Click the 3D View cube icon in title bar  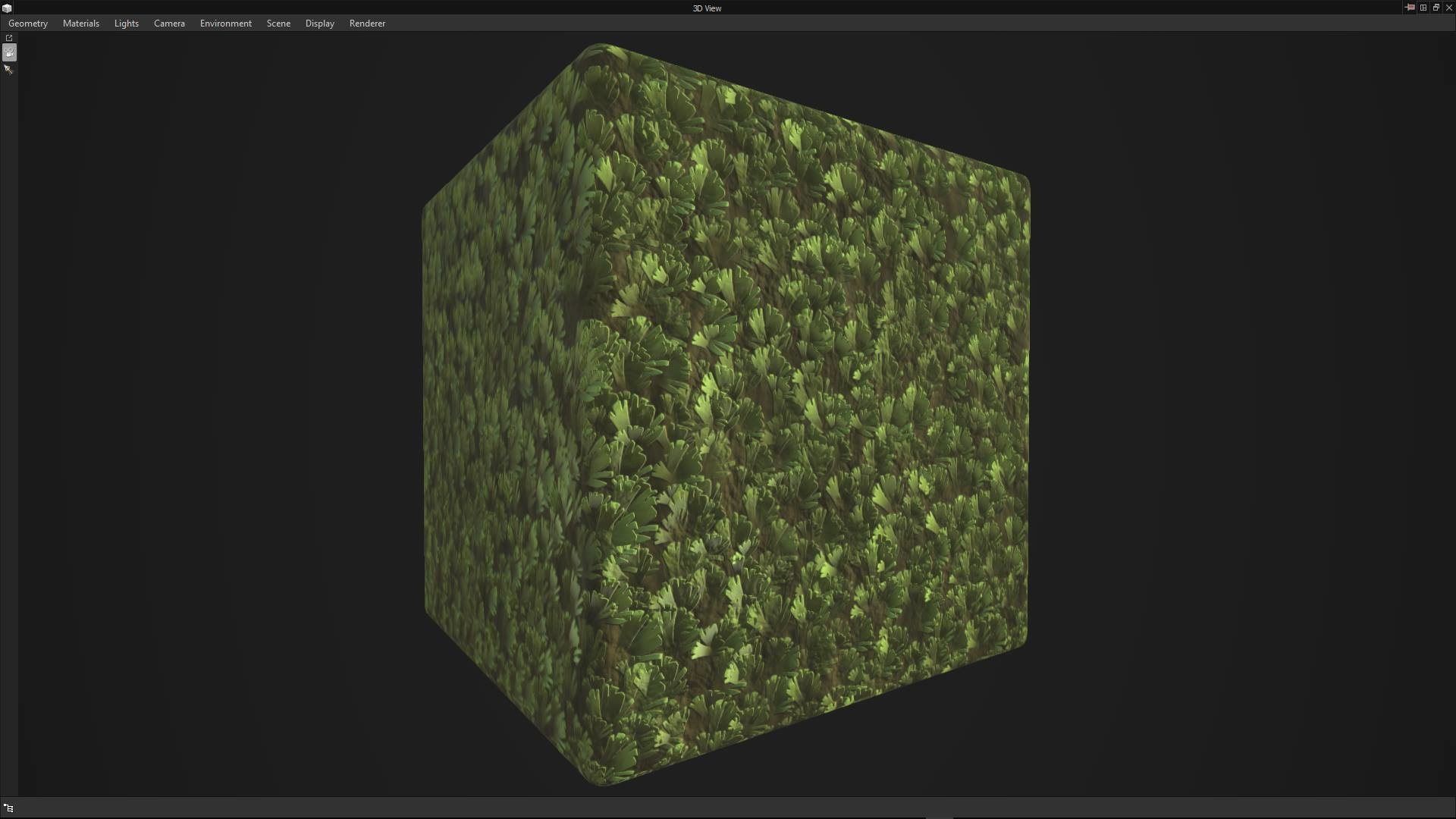coord(7,8)
